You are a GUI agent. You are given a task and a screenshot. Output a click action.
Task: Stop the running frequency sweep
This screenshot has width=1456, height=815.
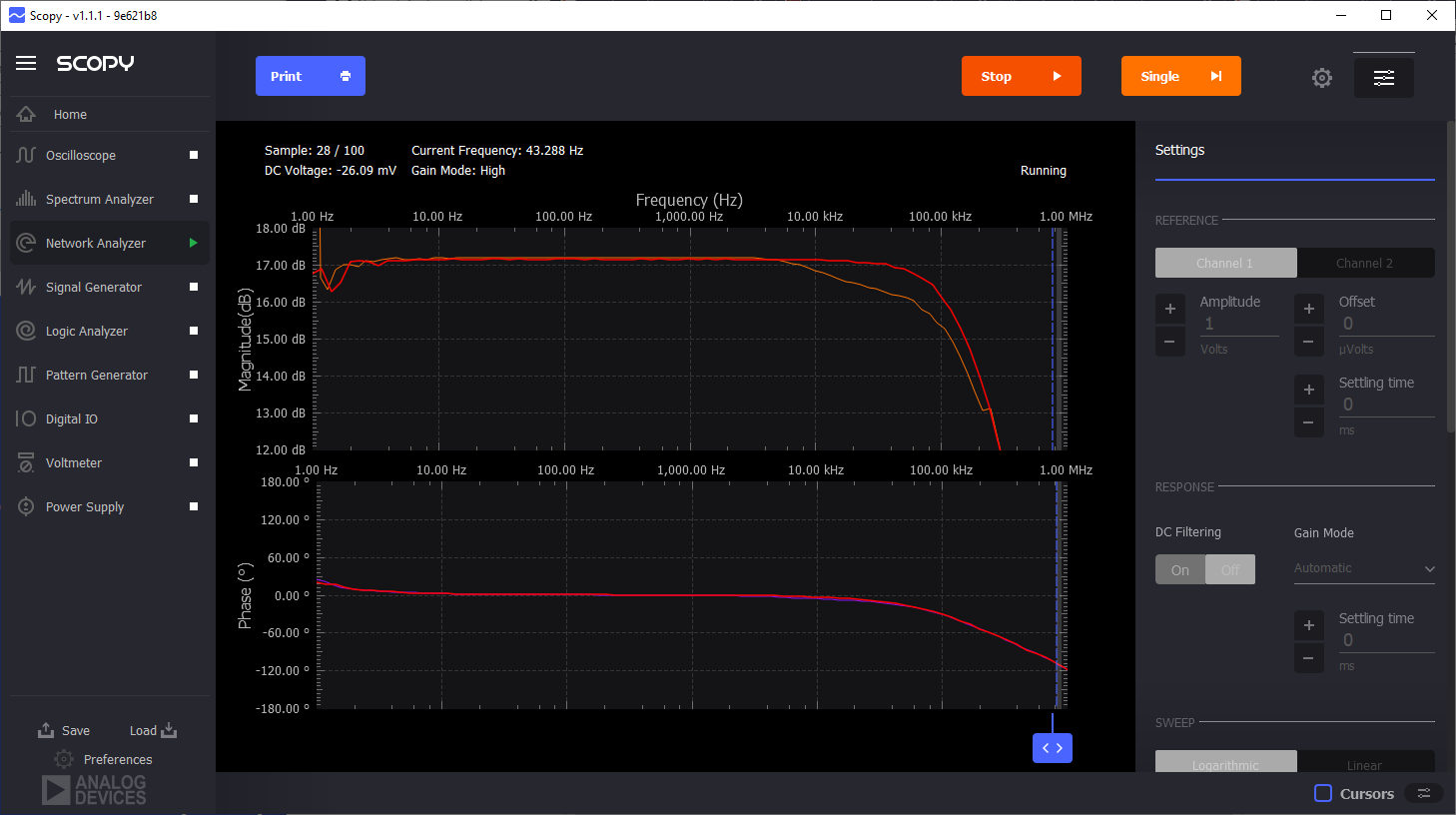point(1021,76)
